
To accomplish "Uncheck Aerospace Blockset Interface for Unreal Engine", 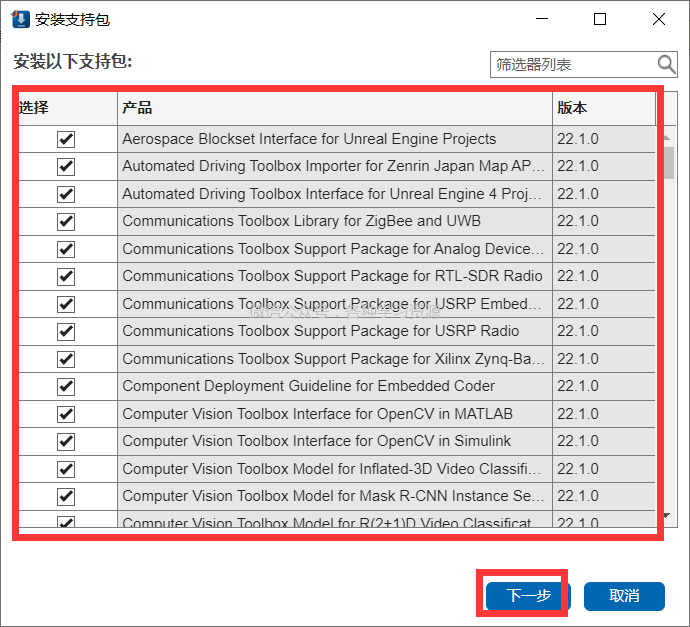I will (x=66, y=139).
